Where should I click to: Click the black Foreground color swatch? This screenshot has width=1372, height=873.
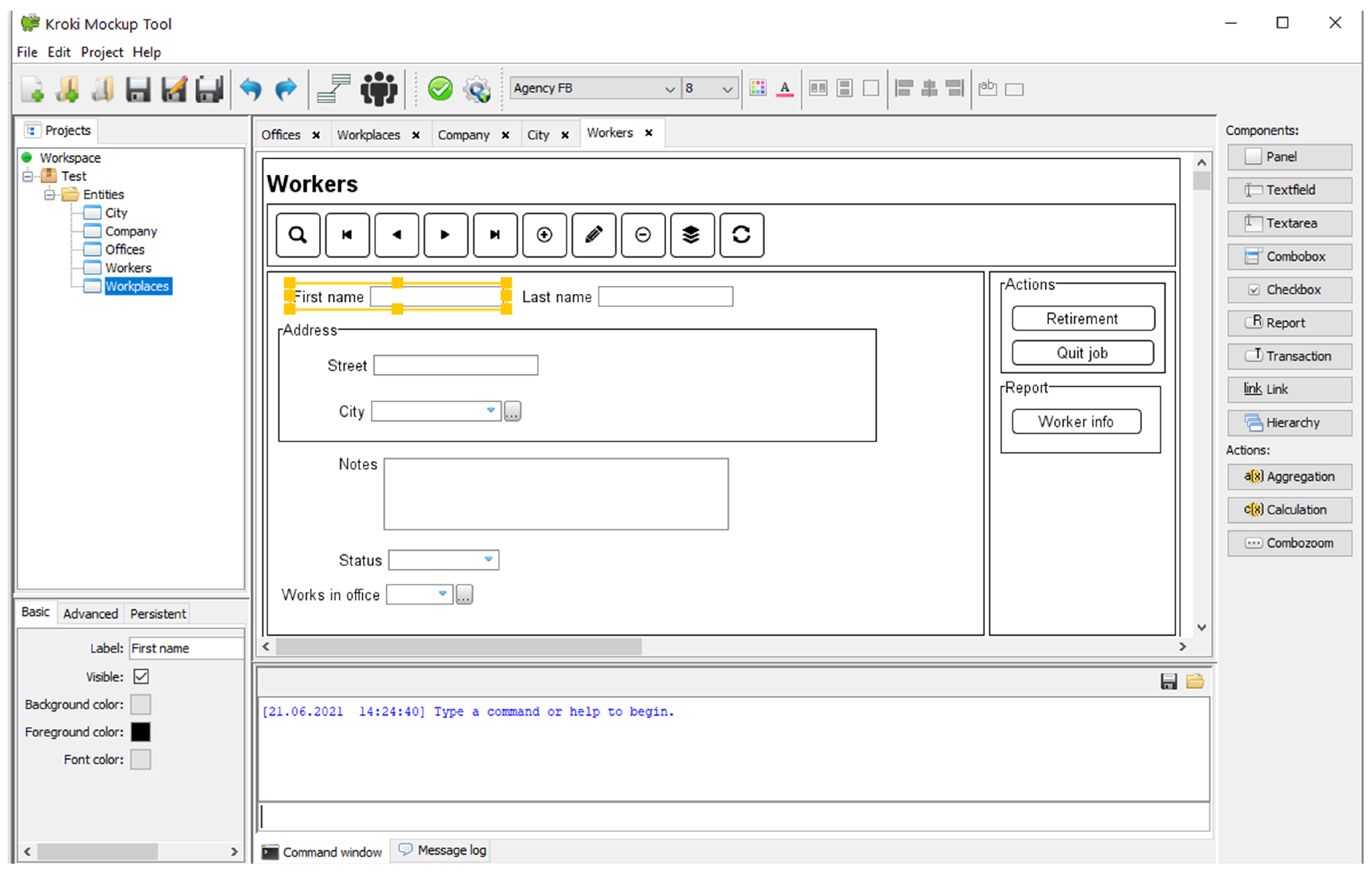click(141, 733)
